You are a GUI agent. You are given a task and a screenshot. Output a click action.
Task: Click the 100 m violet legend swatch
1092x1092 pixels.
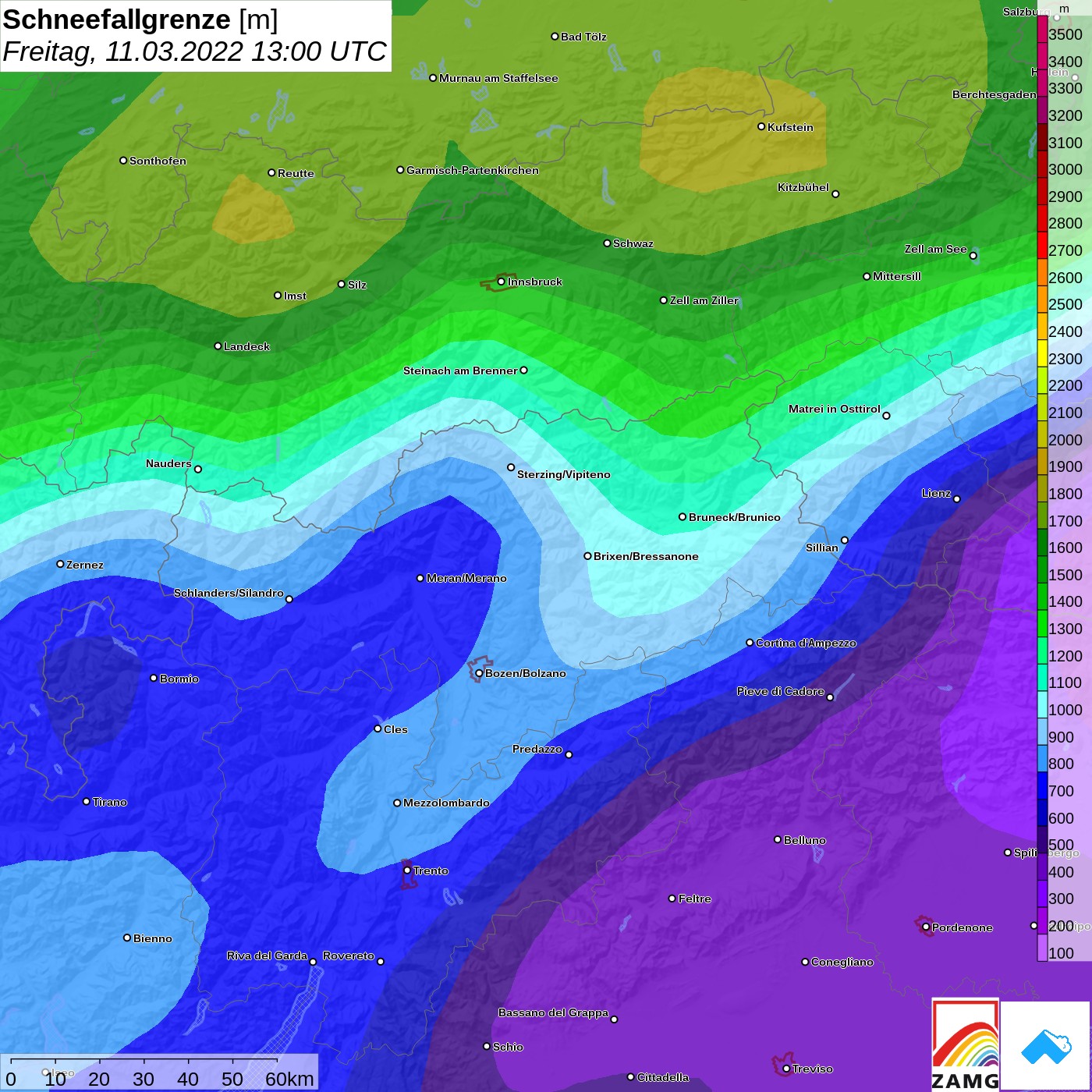pos(1042,948)
